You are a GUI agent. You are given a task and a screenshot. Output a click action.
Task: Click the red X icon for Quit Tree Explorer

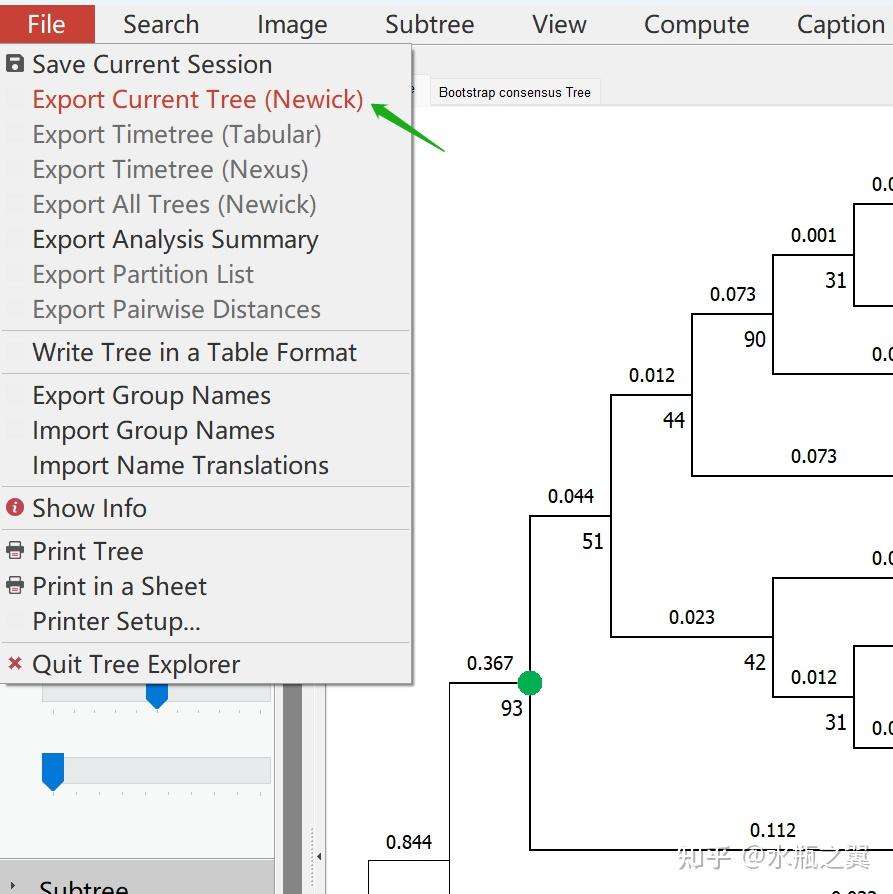(15, 664)
